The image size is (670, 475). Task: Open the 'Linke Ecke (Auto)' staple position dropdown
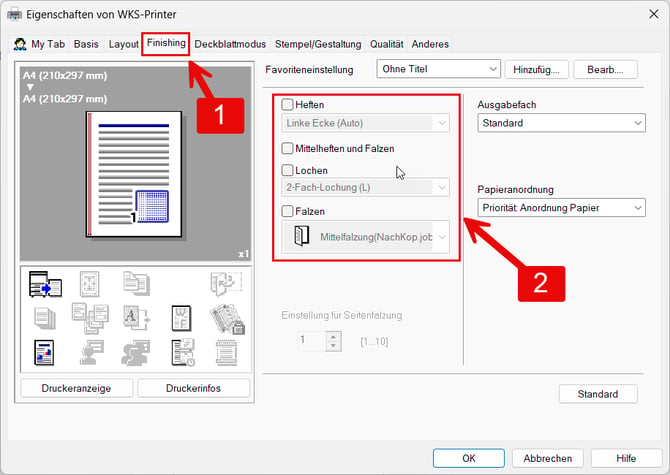(366, 123)
